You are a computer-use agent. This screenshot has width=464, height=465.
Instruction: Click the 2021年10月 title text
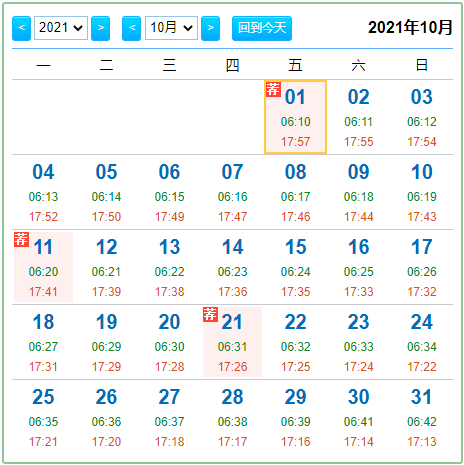coord(410,28)
